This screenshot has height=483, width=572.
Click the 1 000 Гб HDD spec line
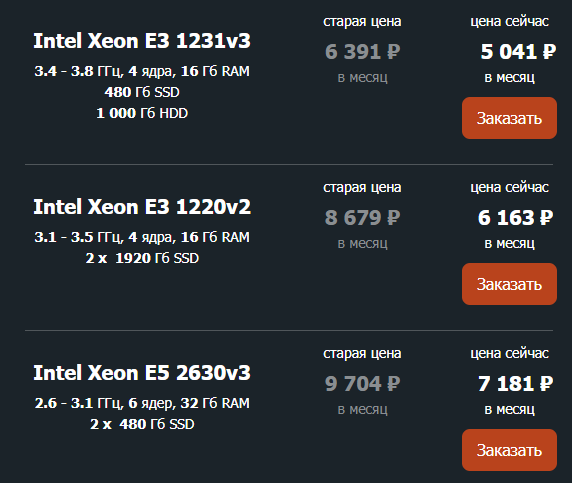click(142, 113)
